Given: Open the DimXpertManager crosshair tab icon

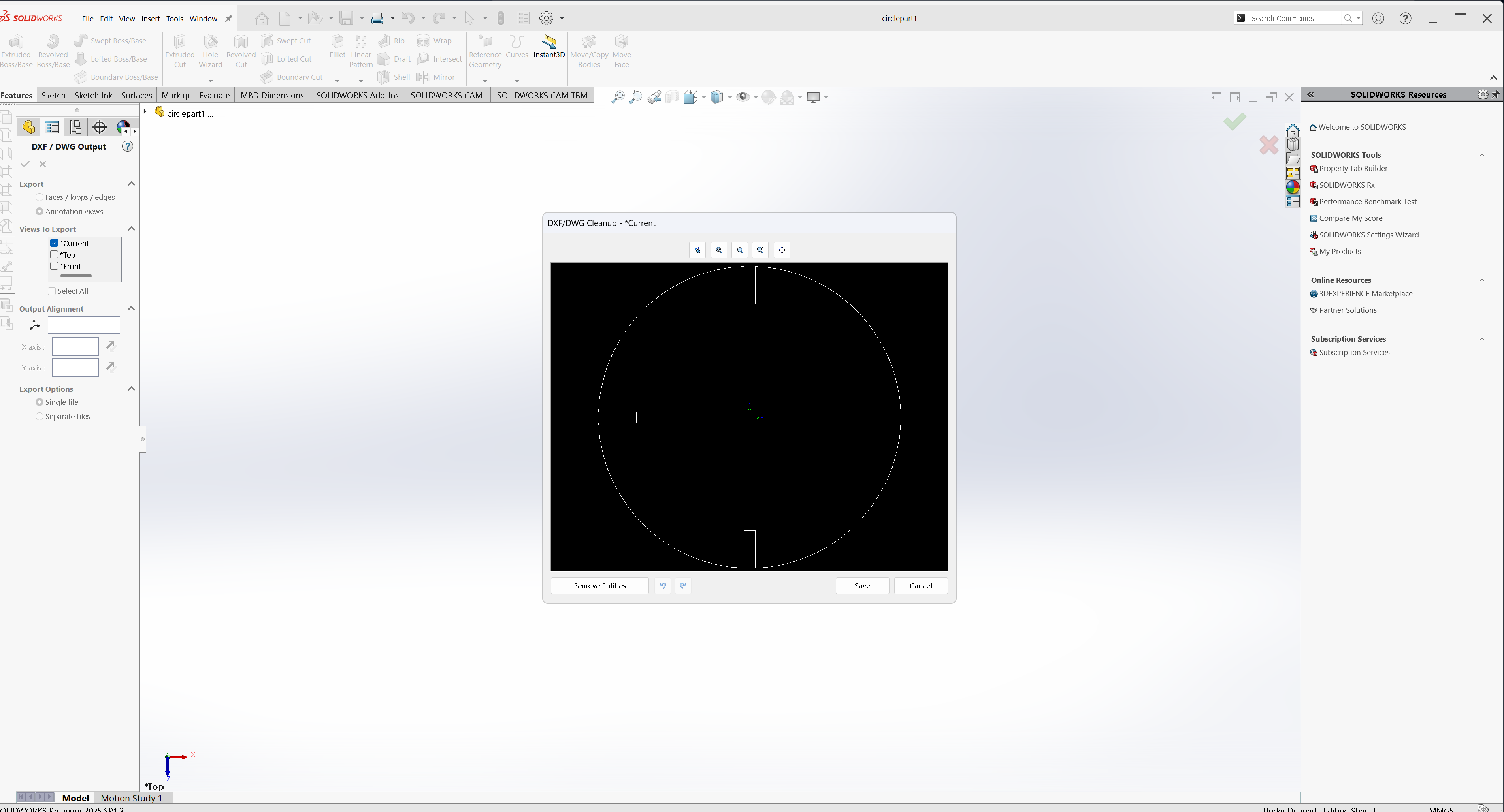Looking at the screenshot, I should [99, 127].
